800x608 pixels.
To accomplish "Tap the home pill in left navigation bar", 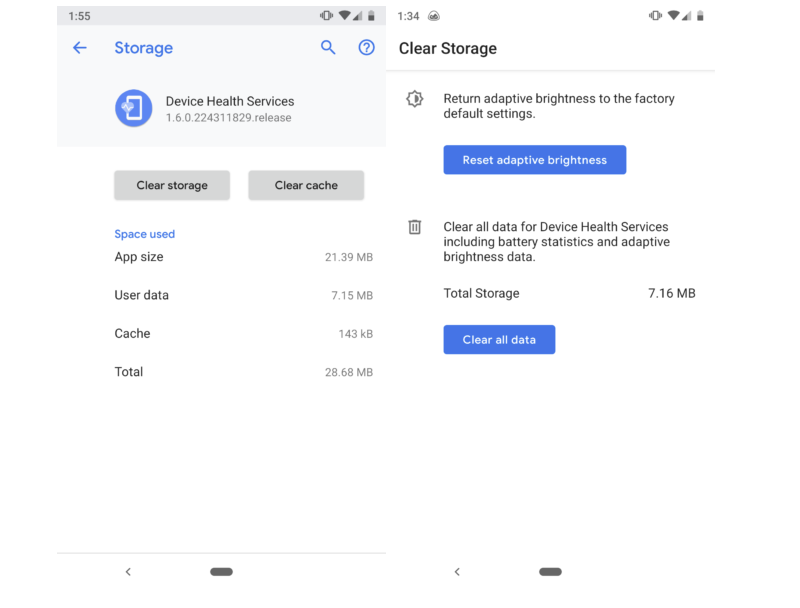I will [x=221, y=572].
